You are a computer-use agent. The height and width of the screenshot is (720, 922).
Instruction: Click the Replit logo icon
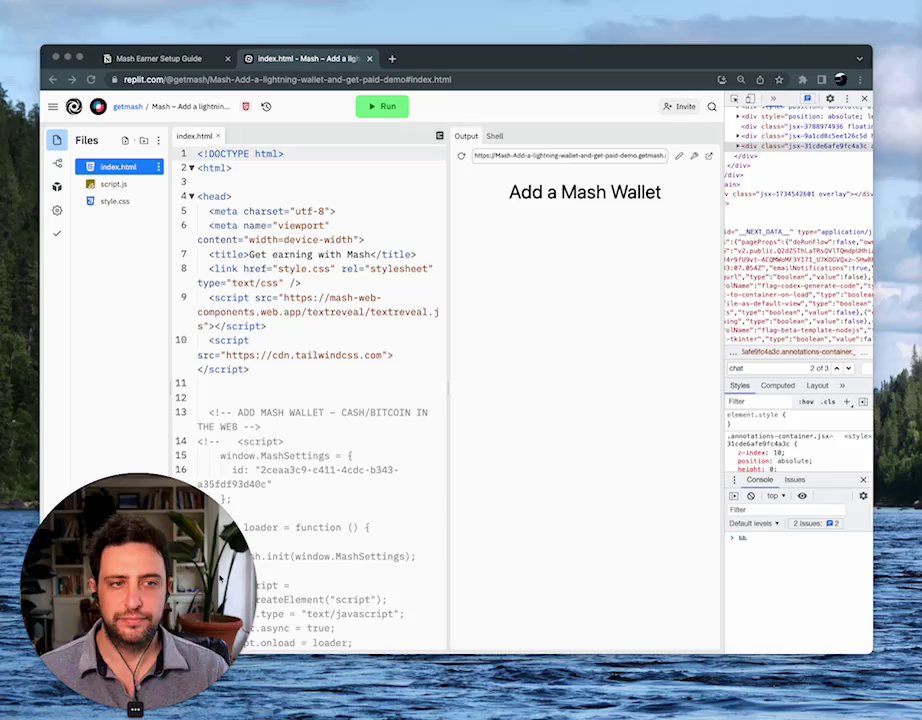tap(74, 106)
